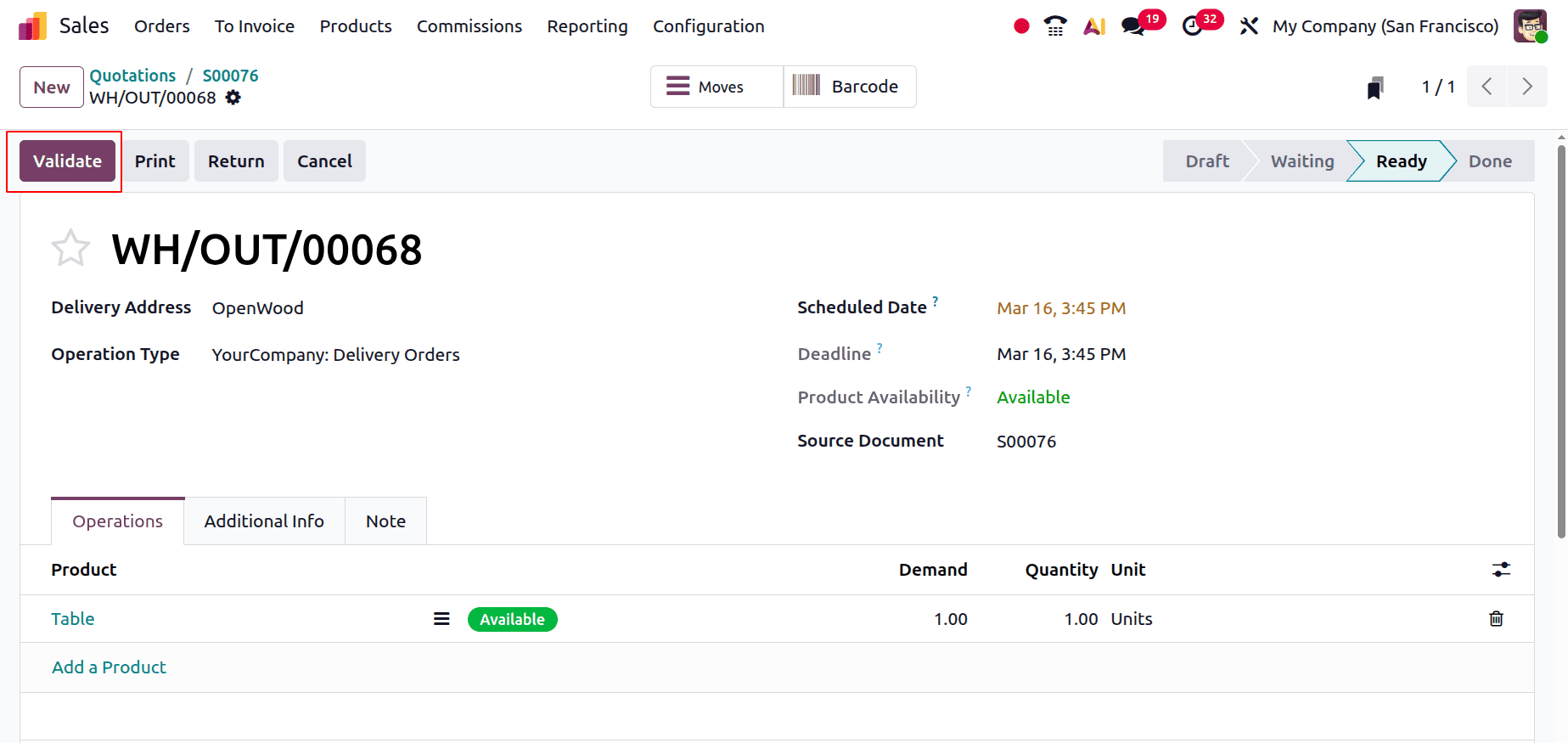Open the Sales app home icon
Image resolution: width=1568 pixels, height=743 pixels.
(x=32, y=26)
